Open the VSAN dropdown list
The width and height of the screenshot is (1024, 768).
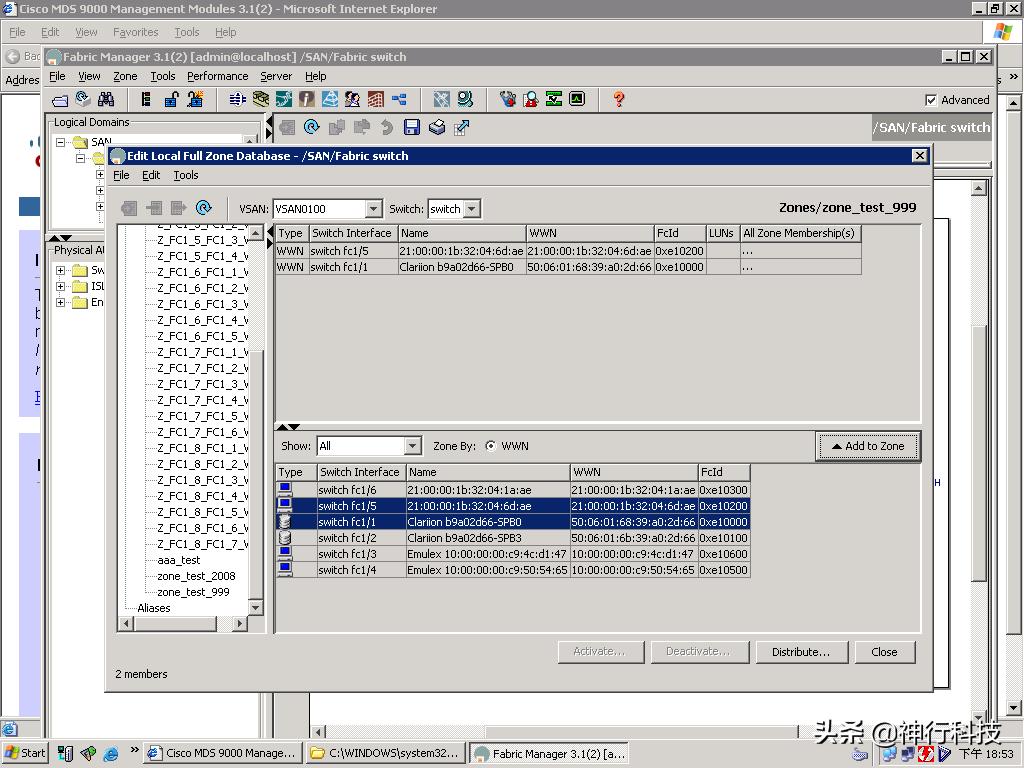coord(373,209)
